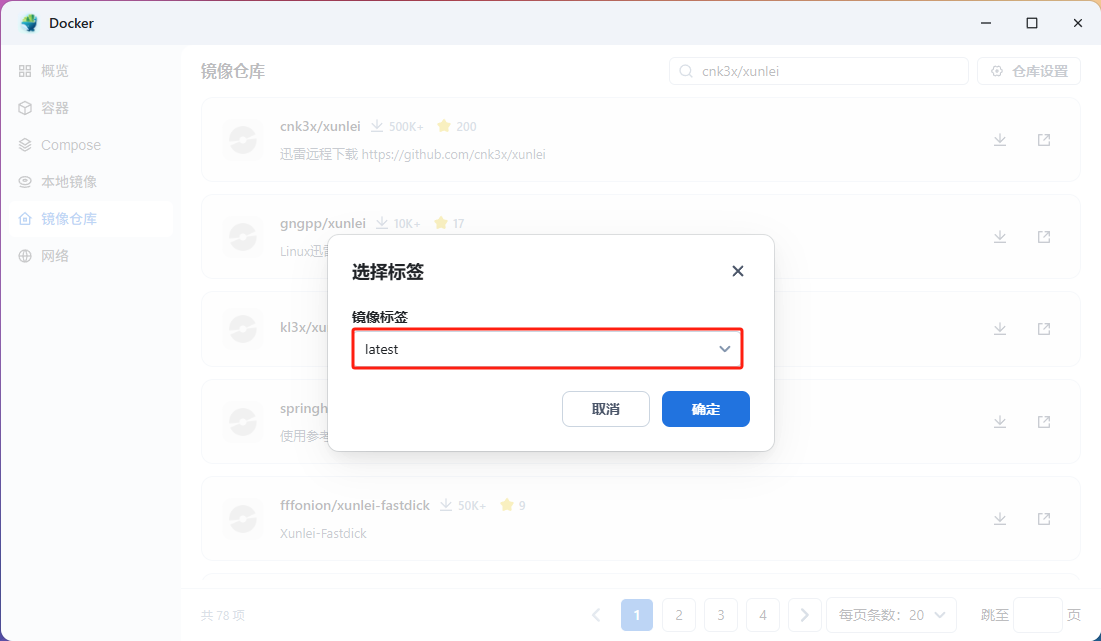Open 每页条数 20 page size dropdown
The width and height of the screenshot is (1101, 641).
coord(892,615)
